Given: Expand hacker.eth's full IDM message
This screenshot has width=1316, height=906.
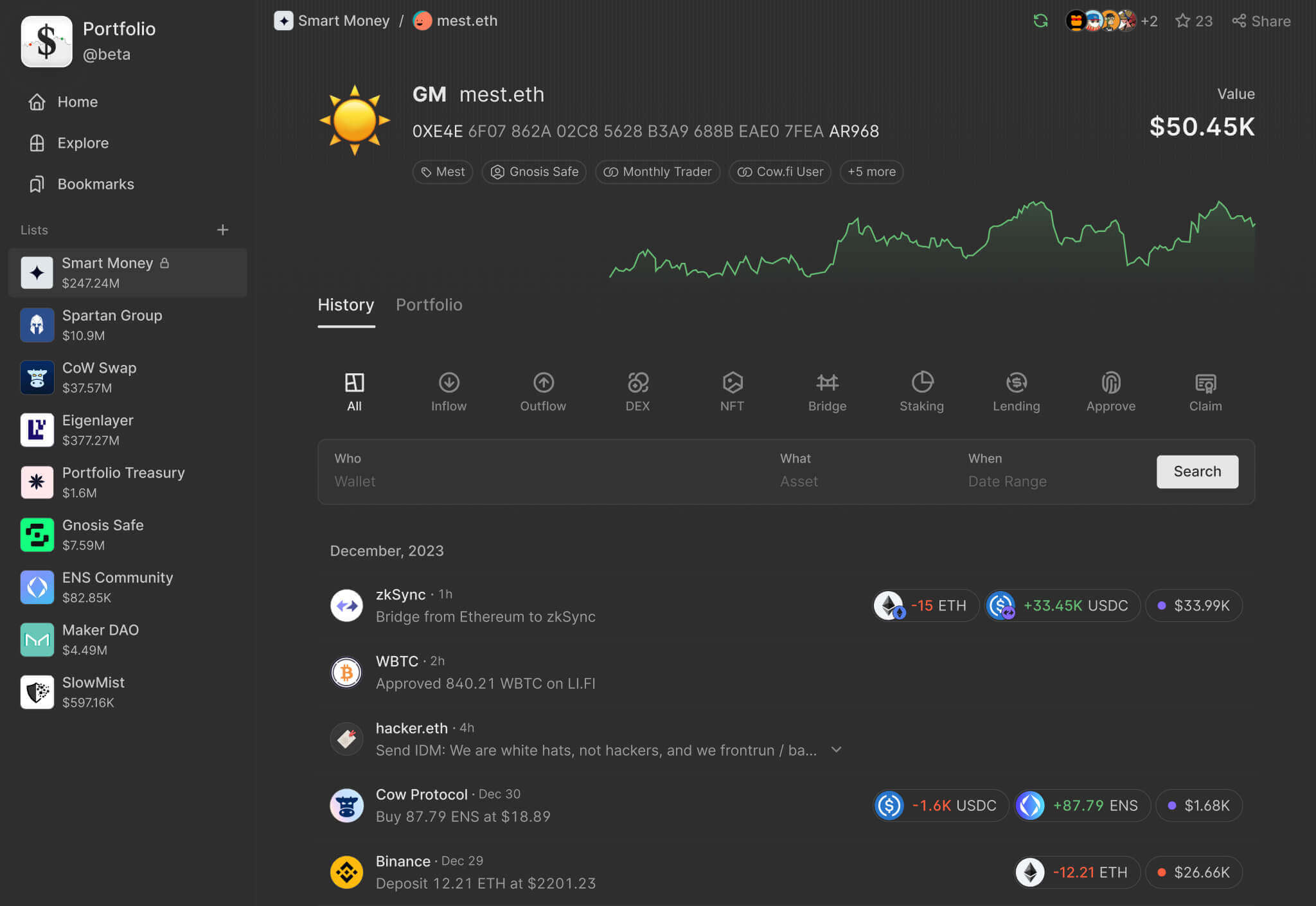Looking at the screenshot, I should pyautogui.click(x=837, y=749).
